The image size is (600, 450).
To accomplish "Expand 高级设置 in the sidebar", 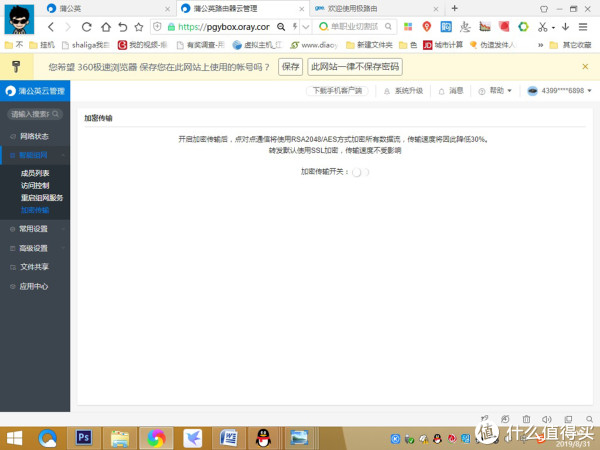I will tap(35, 248).
